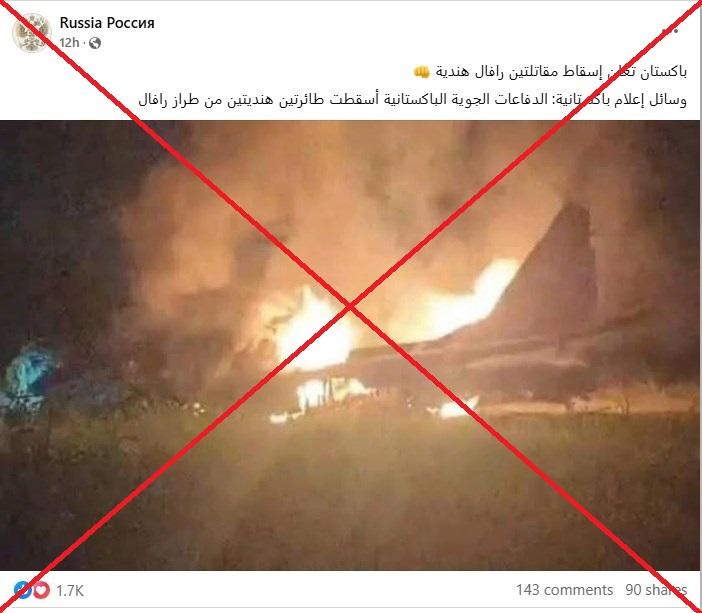Viewport: 702px width, 613px height.
Task: Open the 143 comments link
Action: [564, 590]
